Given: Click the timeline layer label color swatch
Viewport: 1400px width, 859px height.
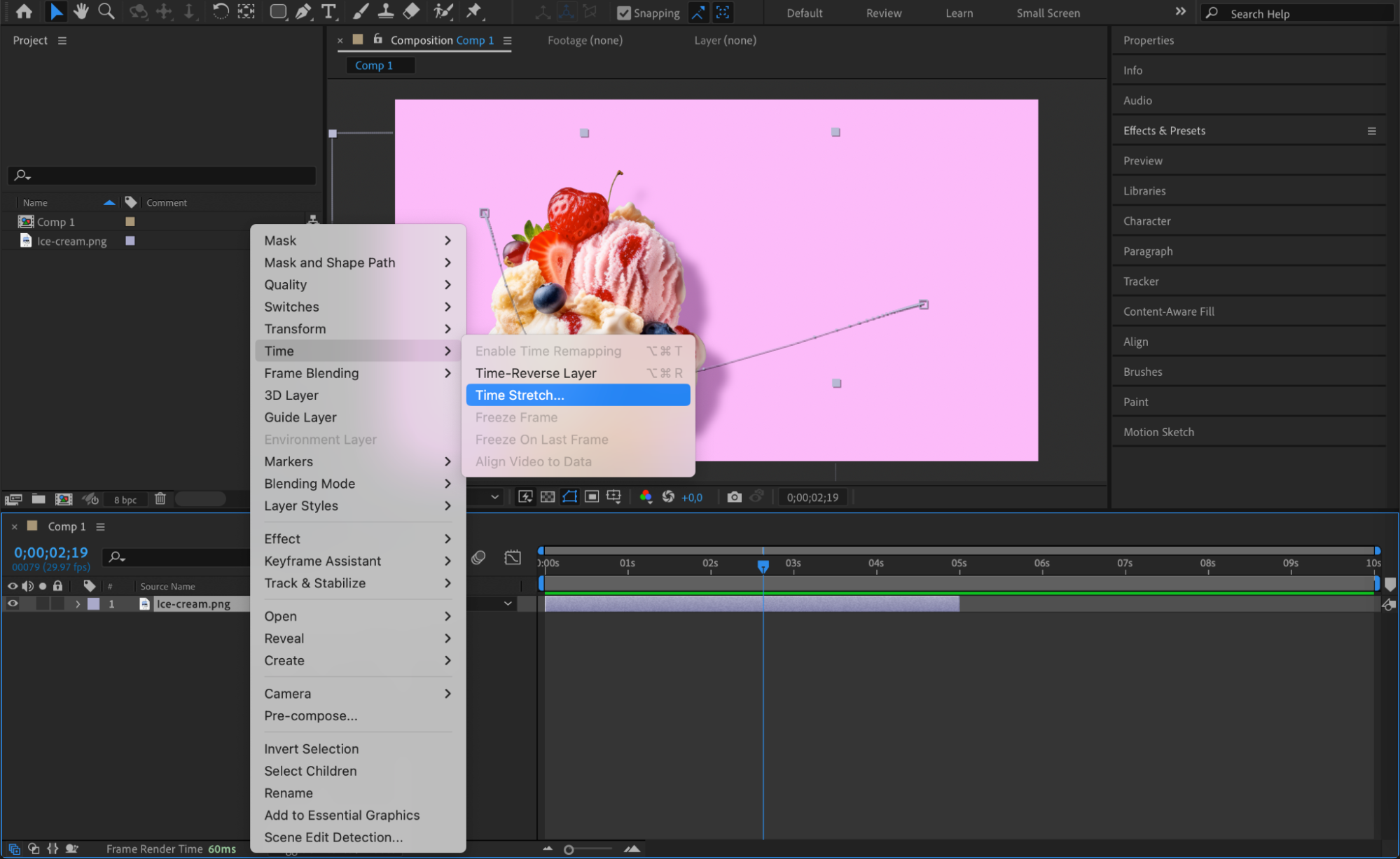Looking at the screenshot, I should (93, 603).
